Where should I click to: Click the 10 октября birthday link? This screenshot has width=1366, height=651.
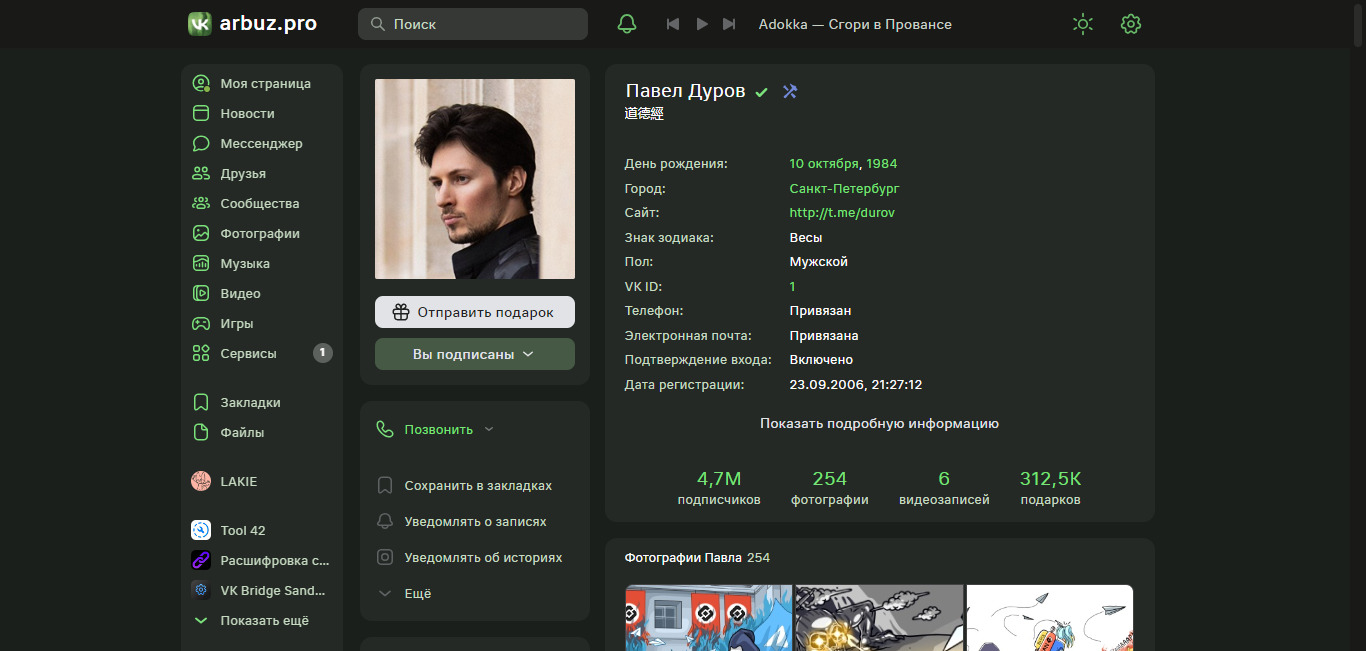(824, 164)
